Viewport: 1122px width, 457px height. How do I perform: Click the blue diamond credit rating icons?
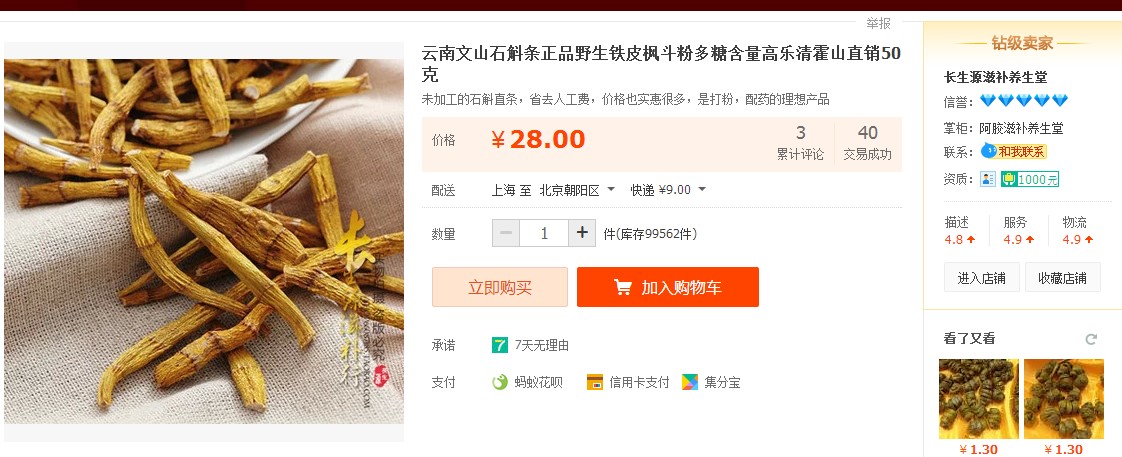point(1024,101)
